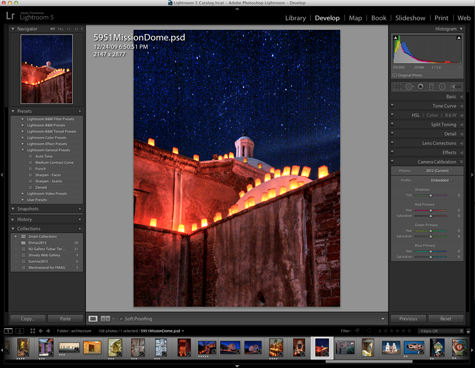This screenshot has height=368, width=475.
Task: Click Before/After view button in toolbar
Action: point(105,319)
